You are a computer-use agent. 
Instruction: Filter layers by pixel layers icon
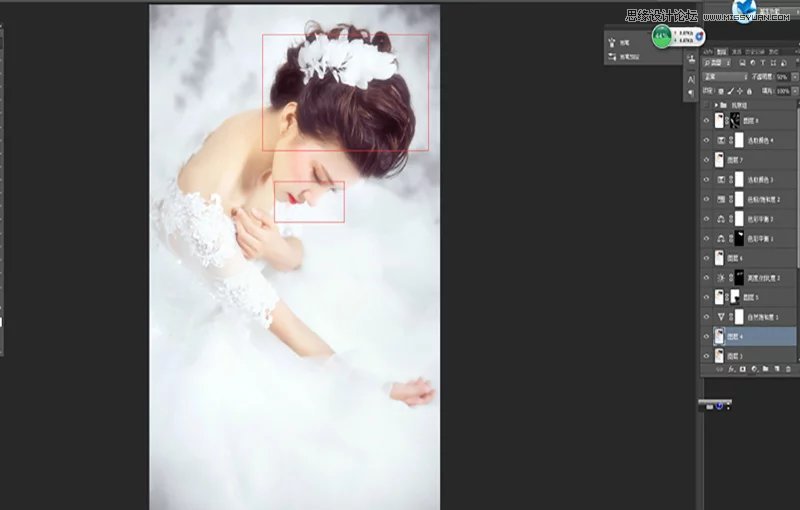click(742, 63)
